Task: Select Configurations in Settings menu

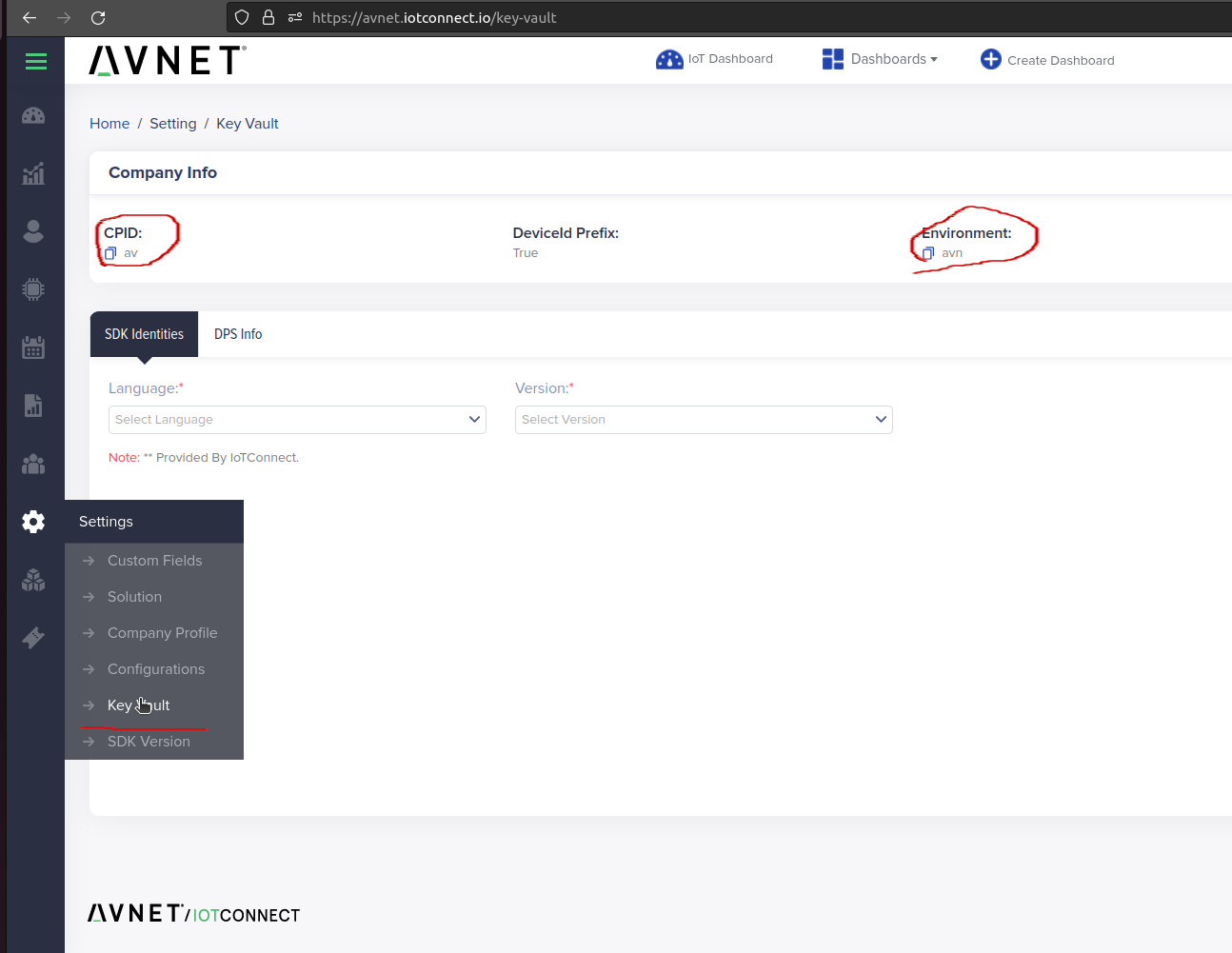Action: 154,669
